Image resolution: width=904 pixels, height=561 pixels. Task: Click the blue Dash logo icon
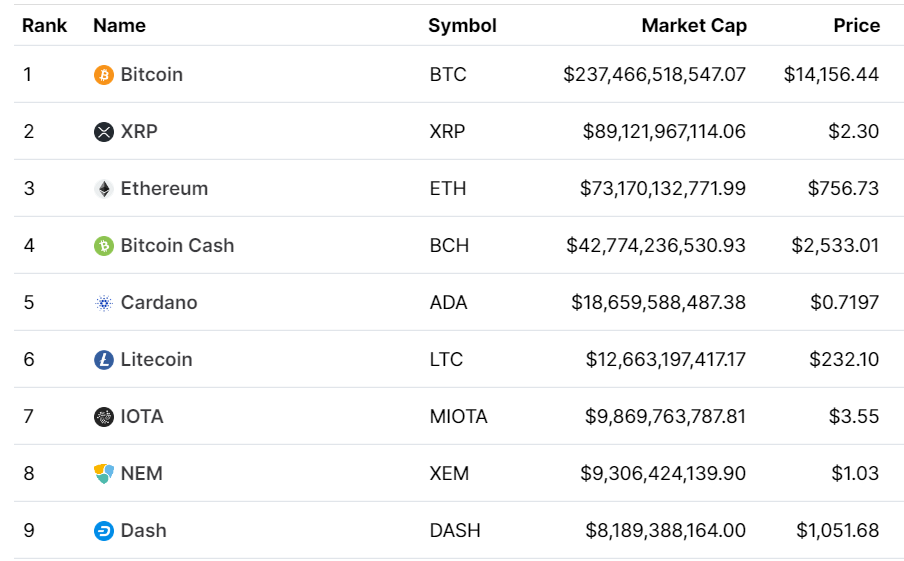click(104, 531)
